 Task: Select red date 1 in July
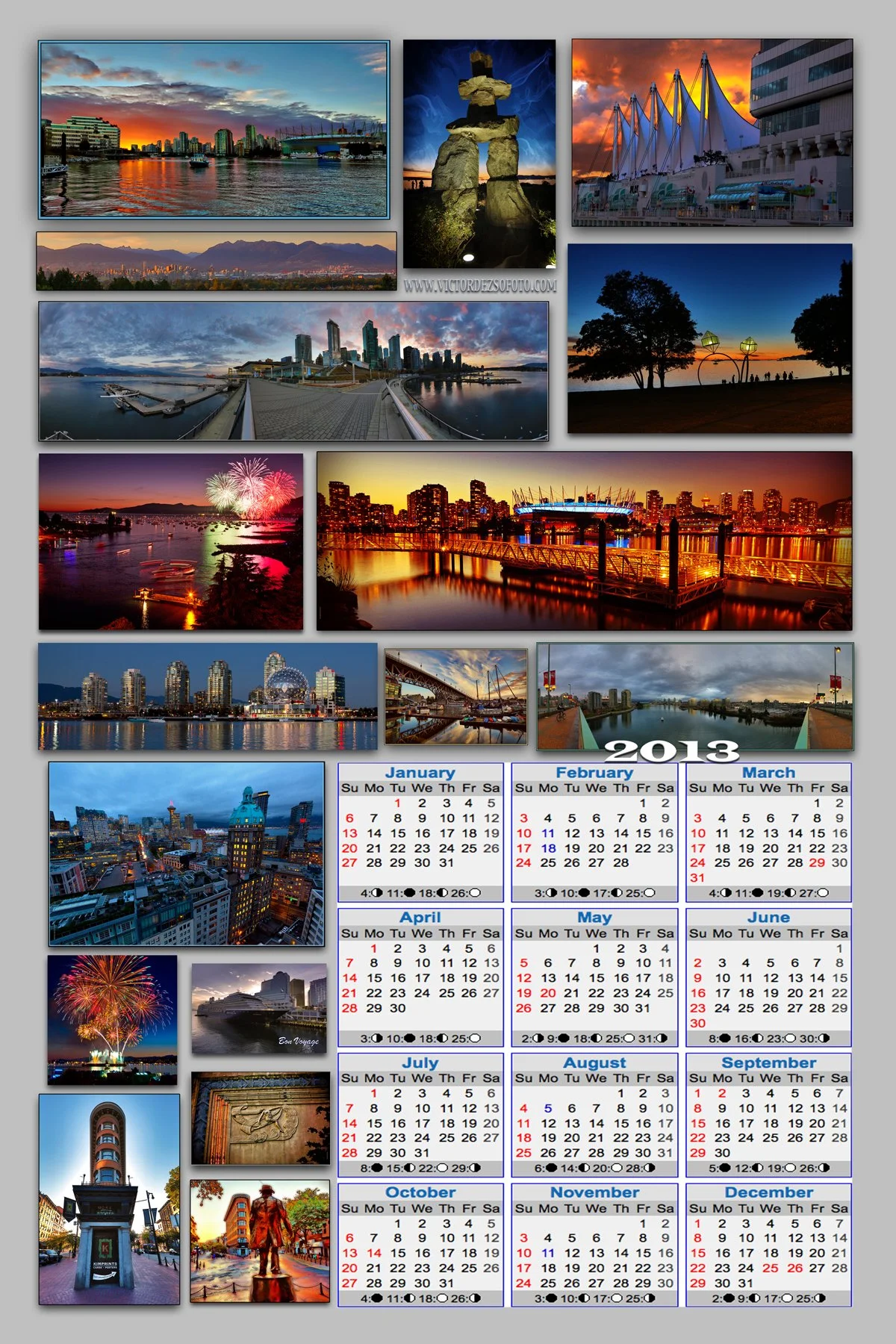pos(374,1093)
